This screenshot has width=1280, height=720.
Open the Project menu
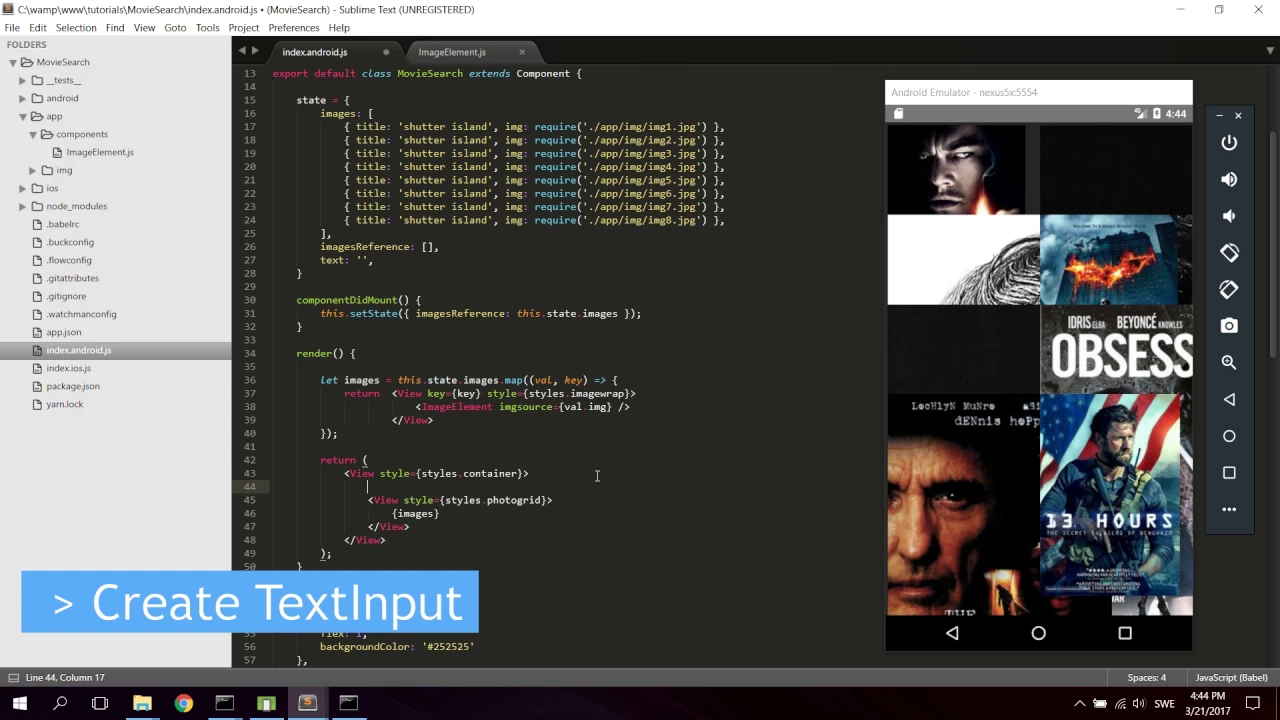click(244, 27)
